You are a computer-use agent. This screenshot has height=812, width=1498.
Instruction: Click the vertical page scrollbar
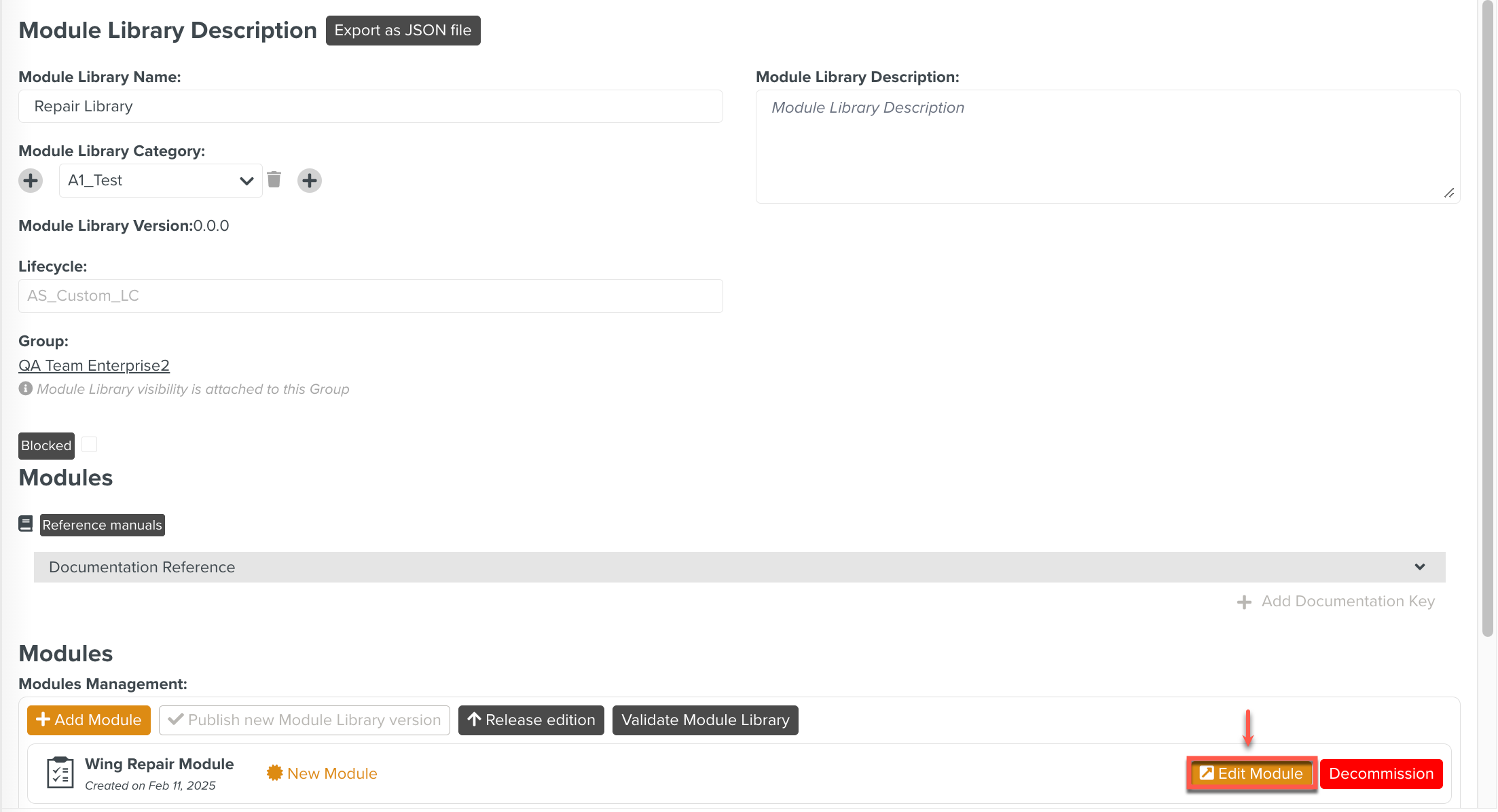point(1487,319)
